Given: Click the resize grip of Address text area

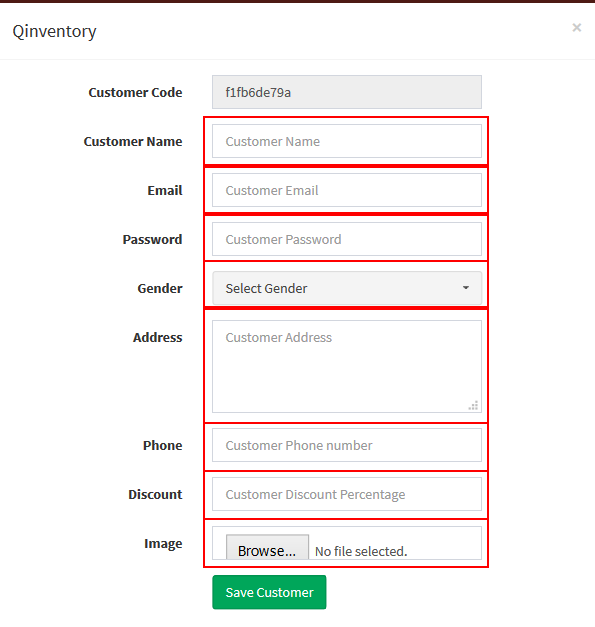Looking at the screenshot, I should click(473, 405).
